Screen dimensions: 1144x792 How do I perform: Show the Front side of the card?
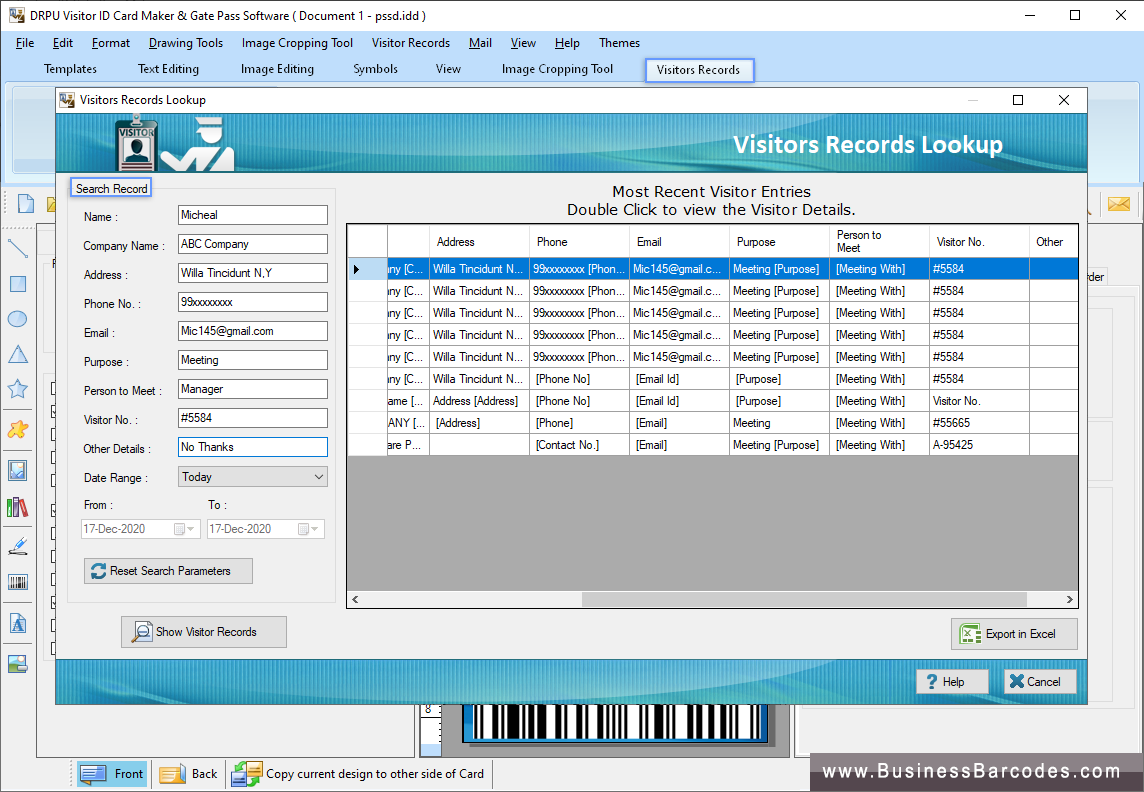coord(112,773)
